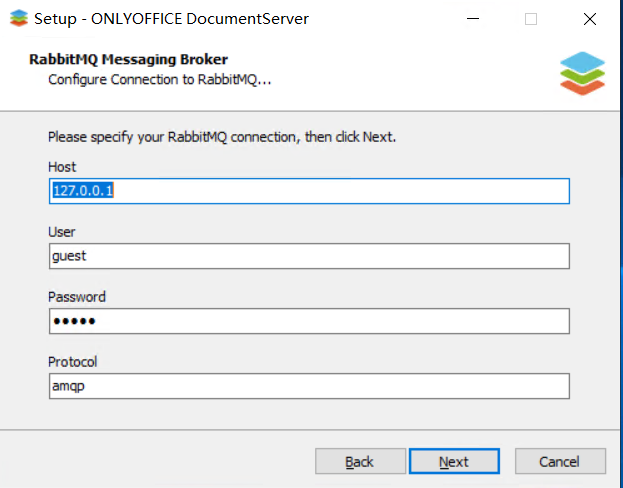This screenshot has height=488, width=623.
Task: Click 'Setup - ONLYOFFICE DocumentServer' window title
Action: [171, 19]
